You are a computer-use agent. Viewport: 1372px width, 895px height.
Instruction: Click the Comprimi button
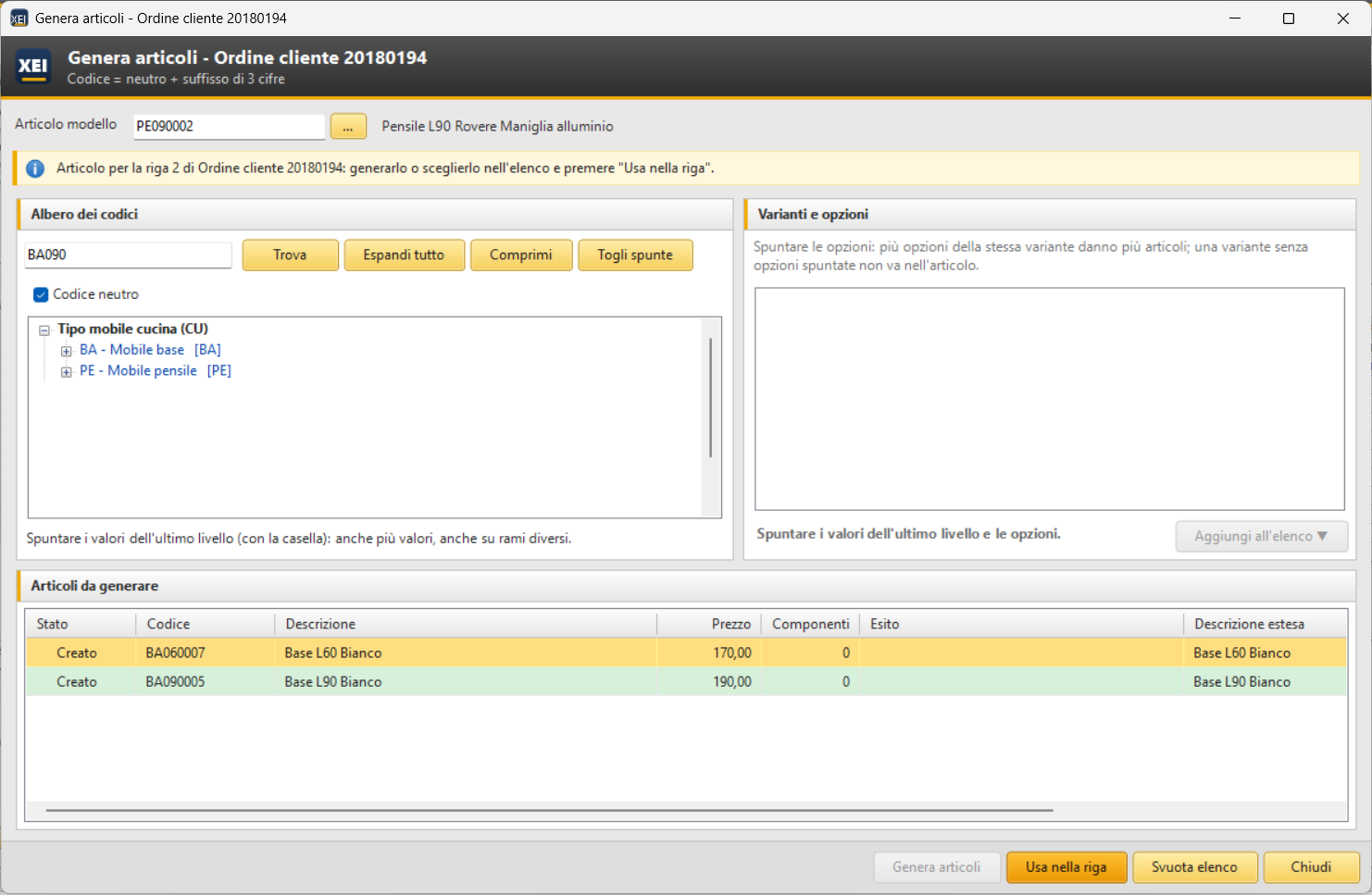(520, 255)
